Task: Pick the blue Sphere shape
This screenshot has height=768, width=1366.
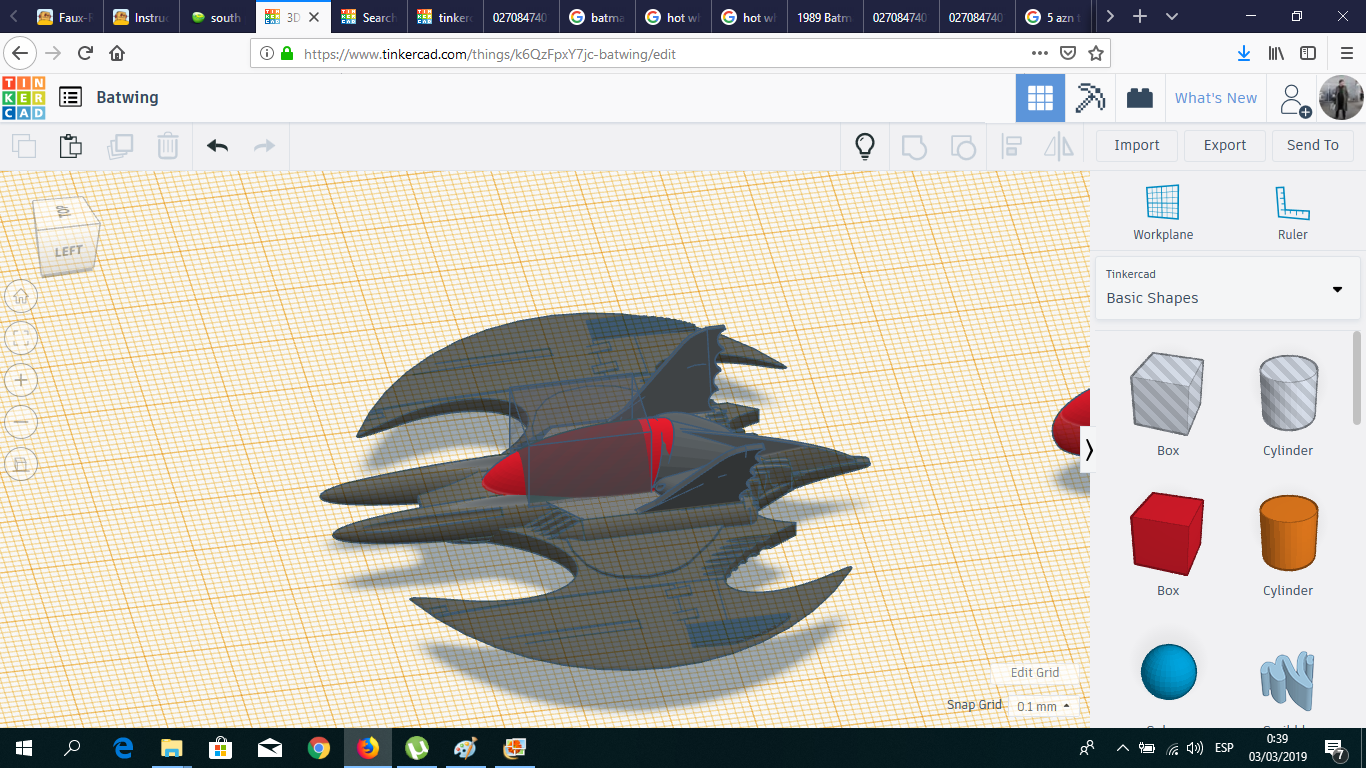Action: tap(1168, 672)
